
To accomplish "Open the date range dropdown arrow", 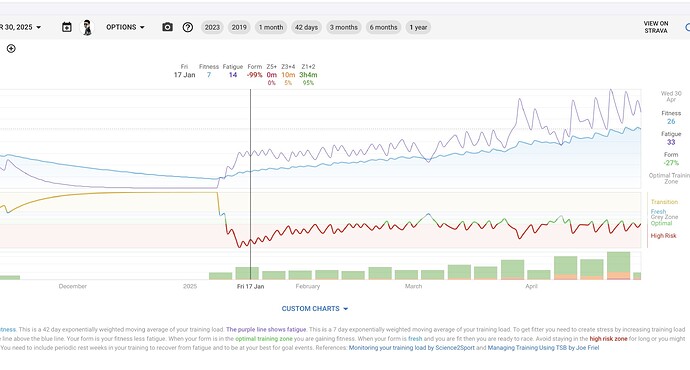I will click(39, 27).
